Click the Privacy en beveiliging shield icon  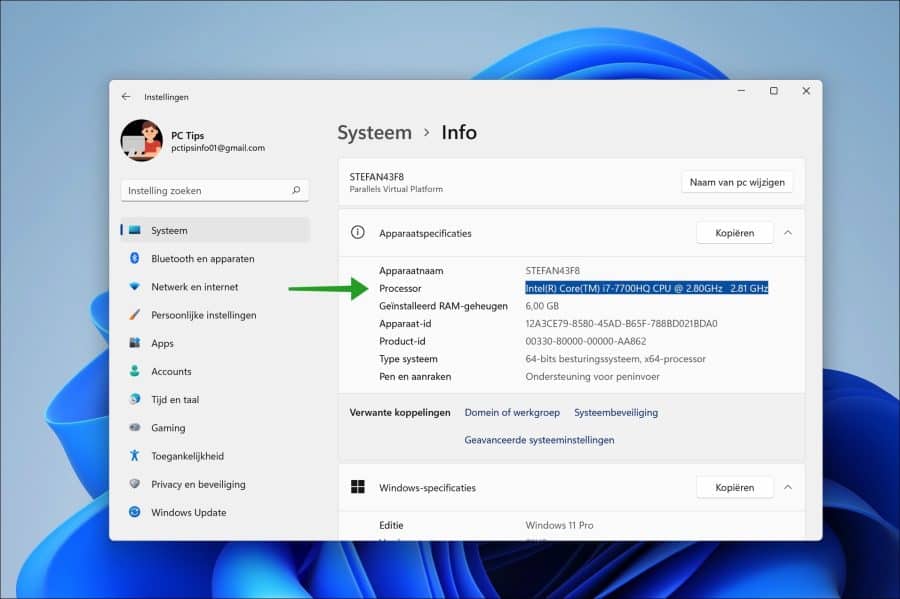pyautogui.click(x=135, y=484)
